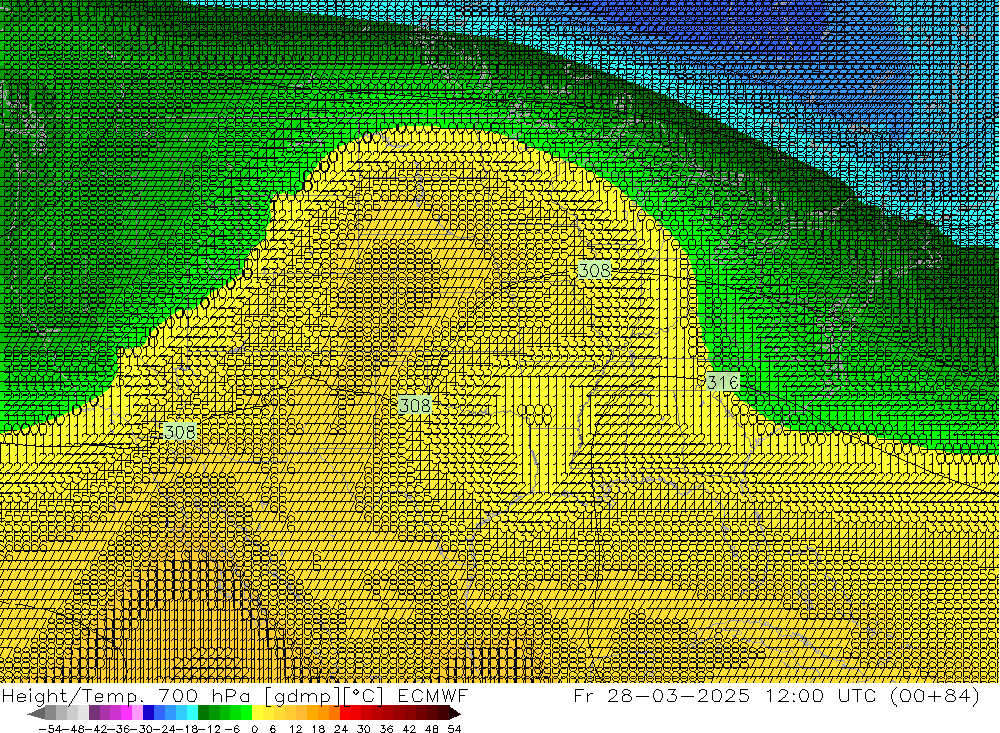Screen dimensions: 1000x733
Task: Click the '[°C]' unit text
Action: coord(364,696)
